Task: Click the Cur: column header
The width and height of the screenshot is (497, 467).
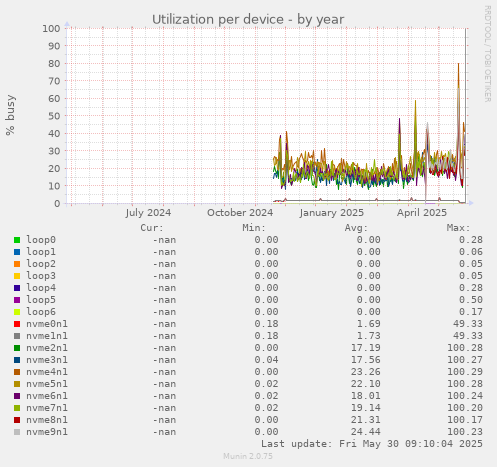Action: [152, 228]
